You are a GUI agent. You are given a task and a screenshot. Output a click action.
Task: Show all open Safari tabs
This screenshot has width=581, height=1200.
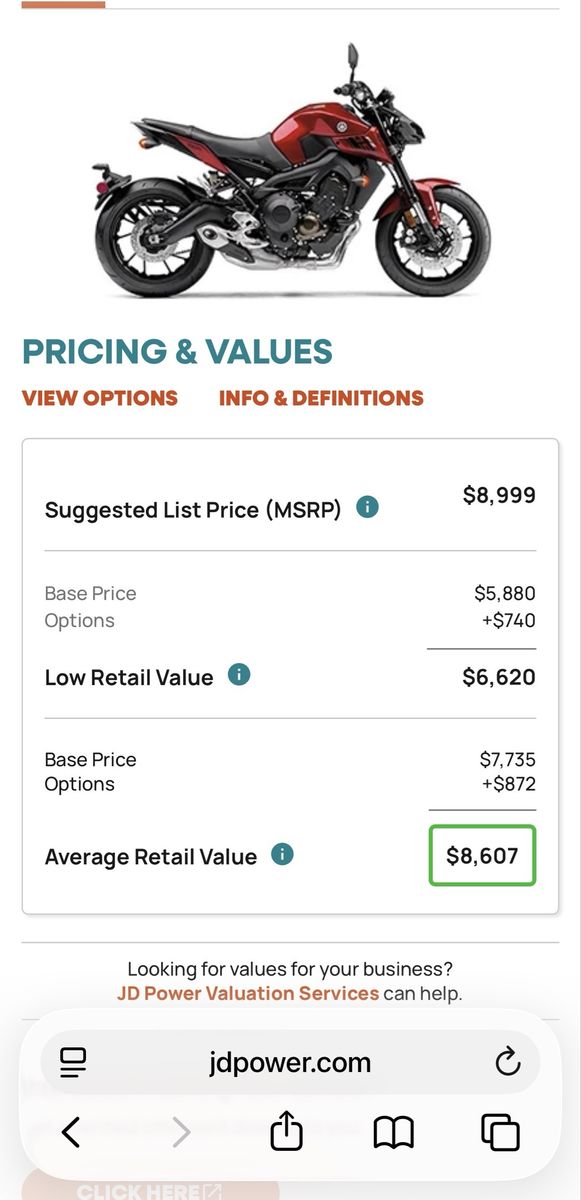(x=500, y=1132)
